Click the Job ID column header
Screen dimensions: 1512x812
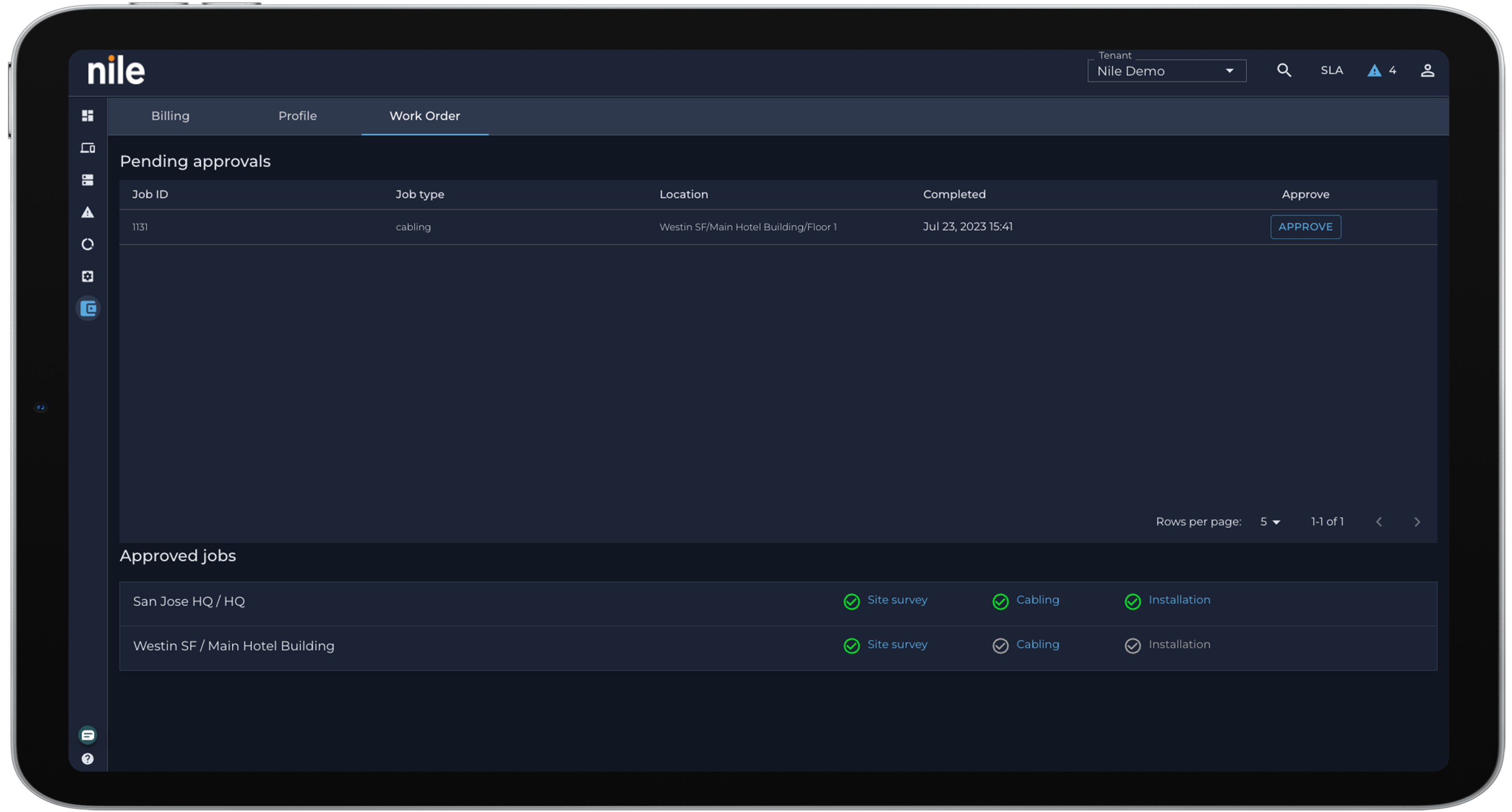(150, 194)
